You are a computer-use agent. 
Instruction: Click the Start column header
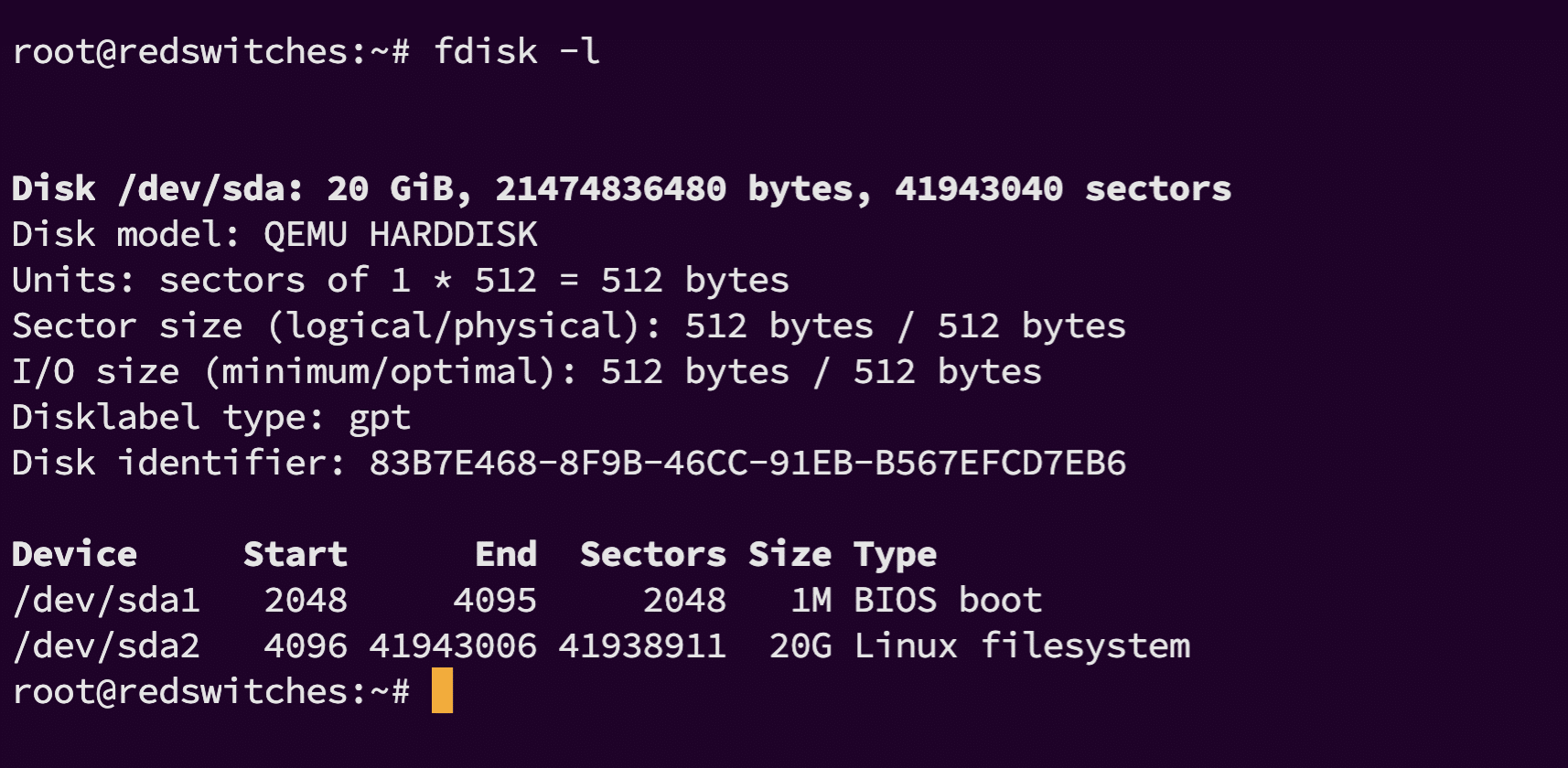click(295, 554)
